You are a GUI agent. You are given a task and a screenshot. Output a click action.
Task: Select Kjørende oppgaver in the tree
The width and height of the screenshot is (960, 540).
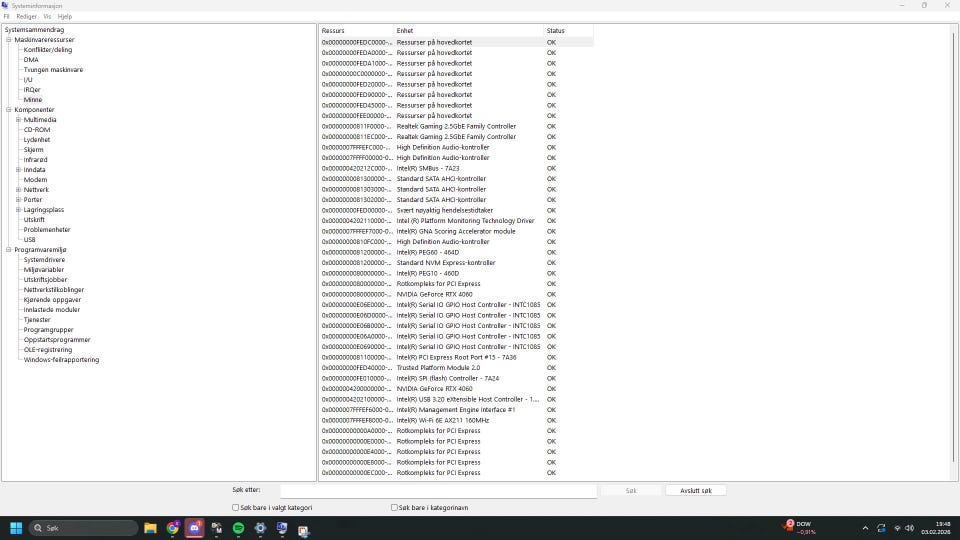[52, 300]
